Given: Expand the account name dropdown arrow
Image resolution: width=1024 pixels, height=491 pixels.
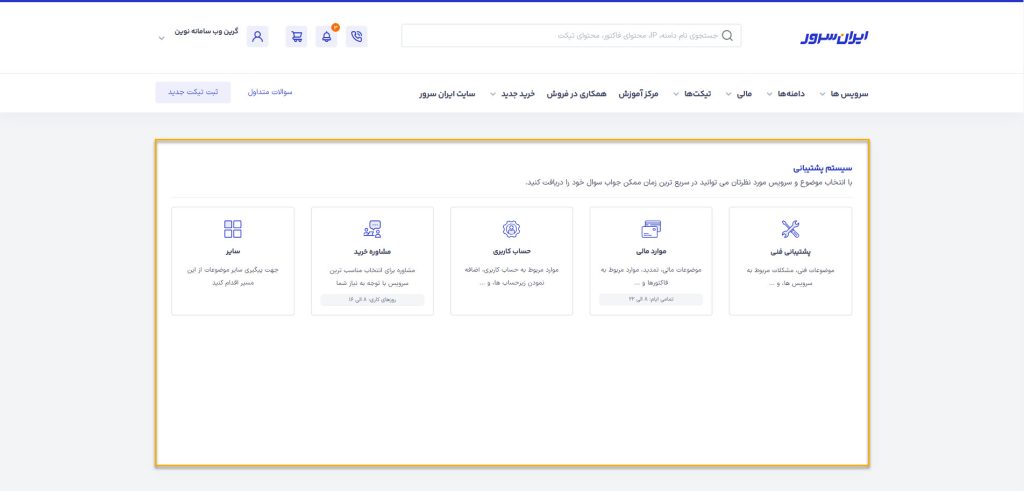Looking at the screenshot, I should (161, 39).
